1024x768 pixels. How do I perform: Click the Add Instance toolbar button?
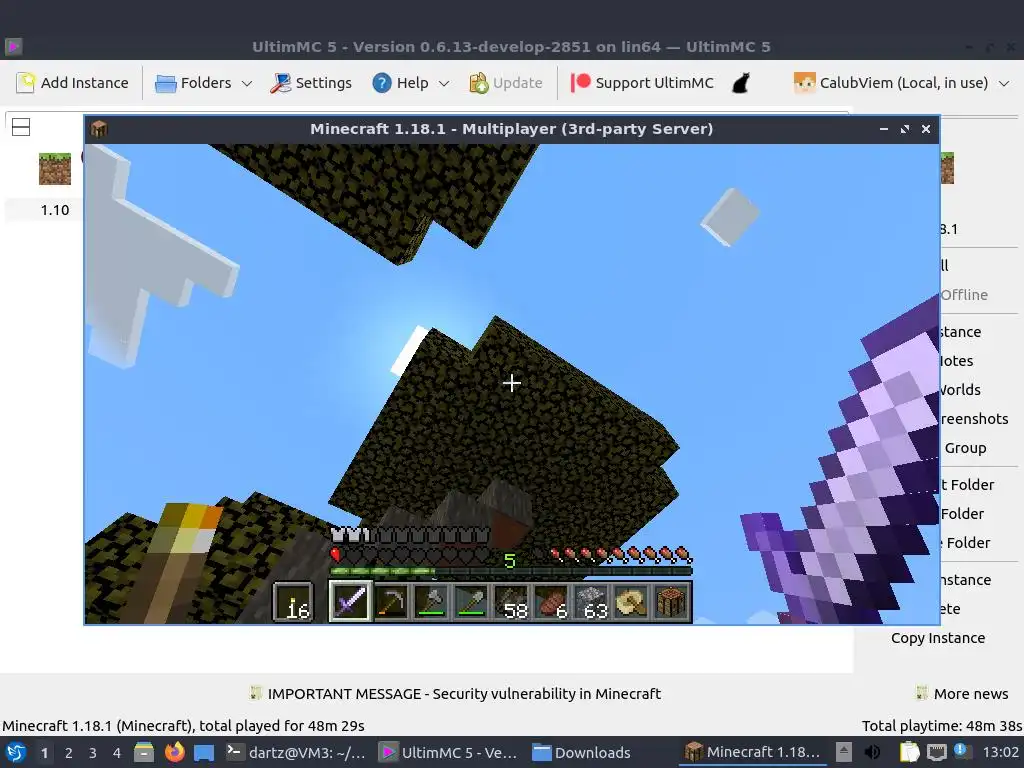[x=72, y=83]
